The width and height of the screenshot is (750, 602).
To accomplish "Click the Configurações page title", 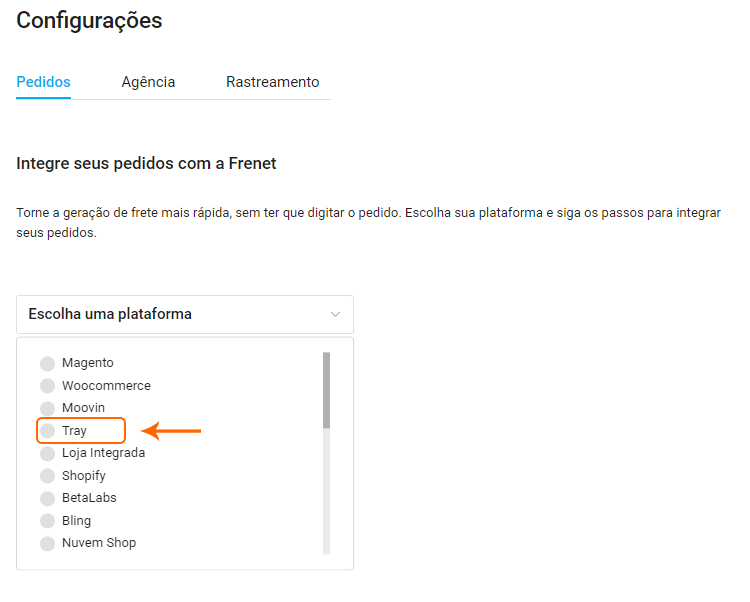I will [89, 20].
